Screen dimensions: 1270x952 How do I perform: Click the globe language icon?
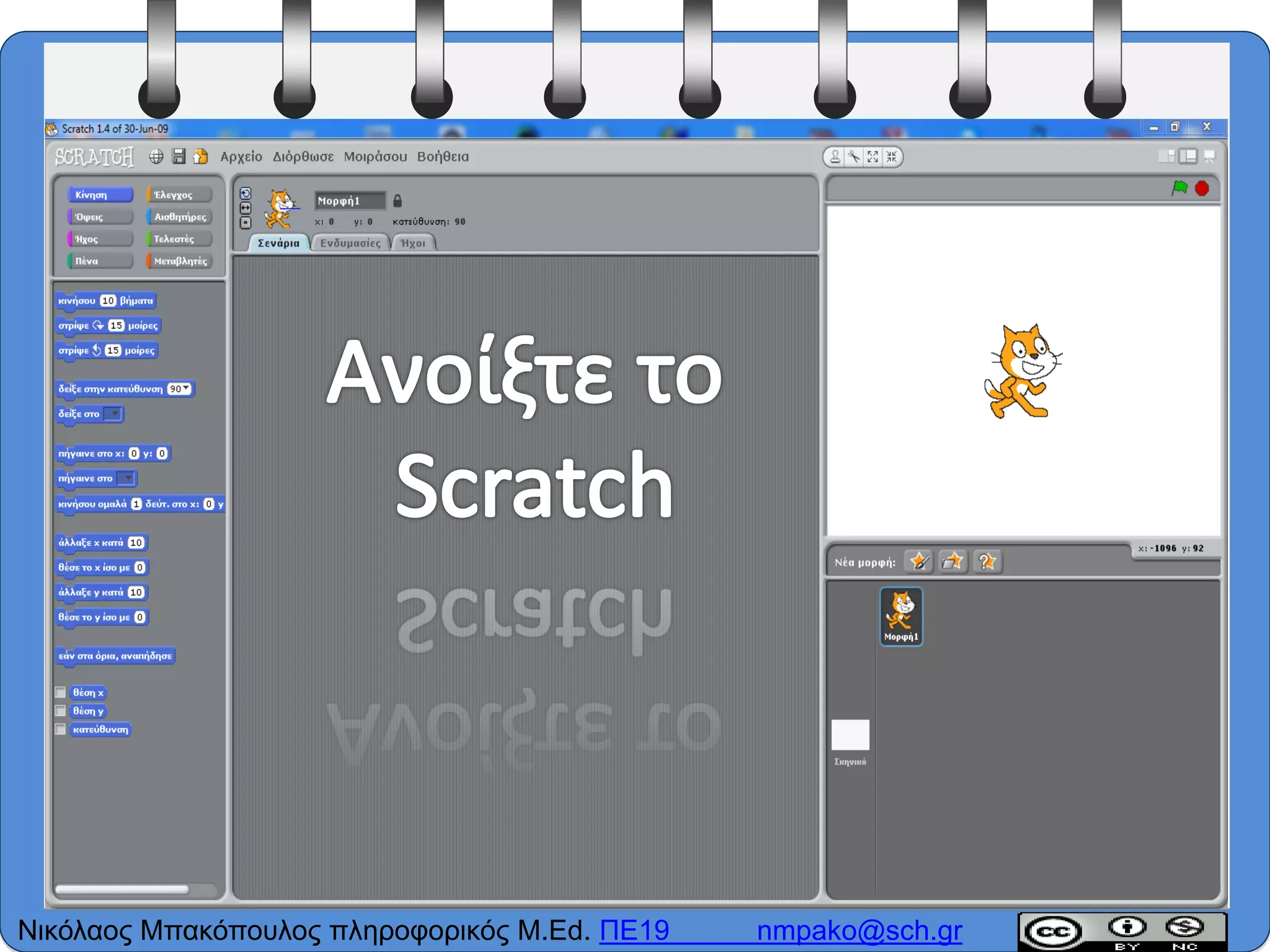pyautogui.click(x=156, y=157)
